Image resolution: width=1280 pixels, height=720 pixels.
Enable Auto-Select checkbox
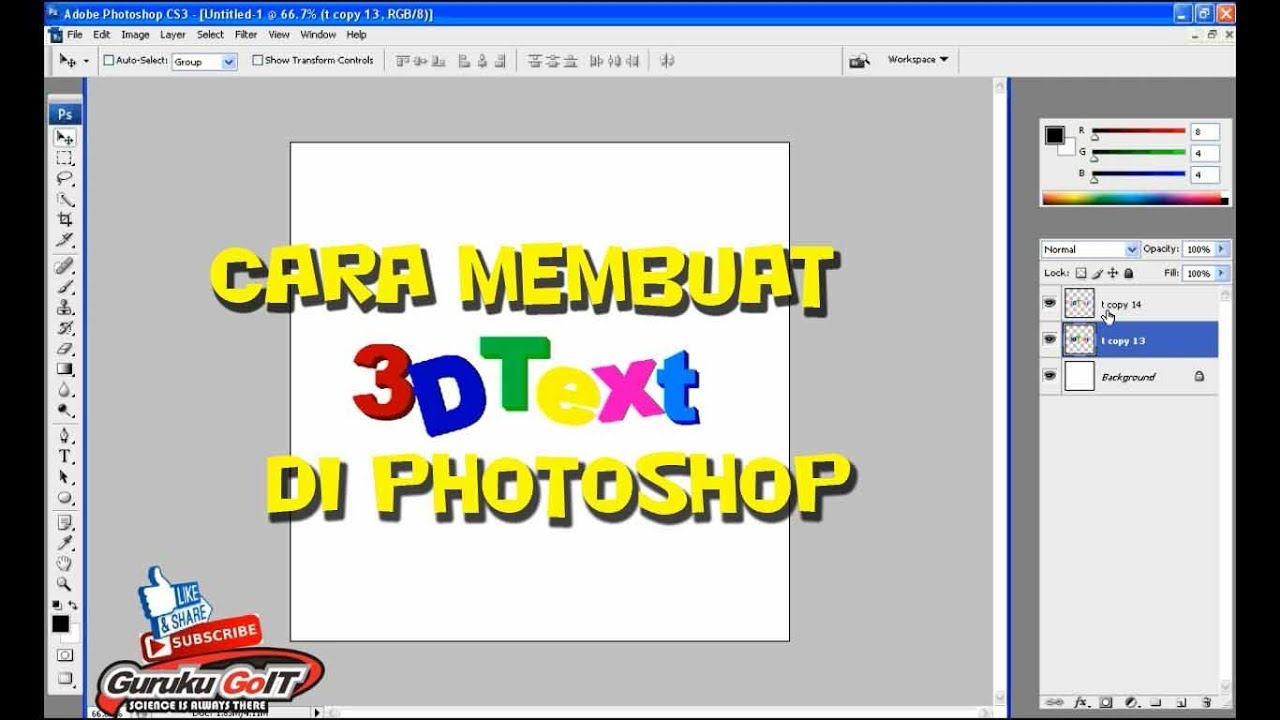pos(109,61)
